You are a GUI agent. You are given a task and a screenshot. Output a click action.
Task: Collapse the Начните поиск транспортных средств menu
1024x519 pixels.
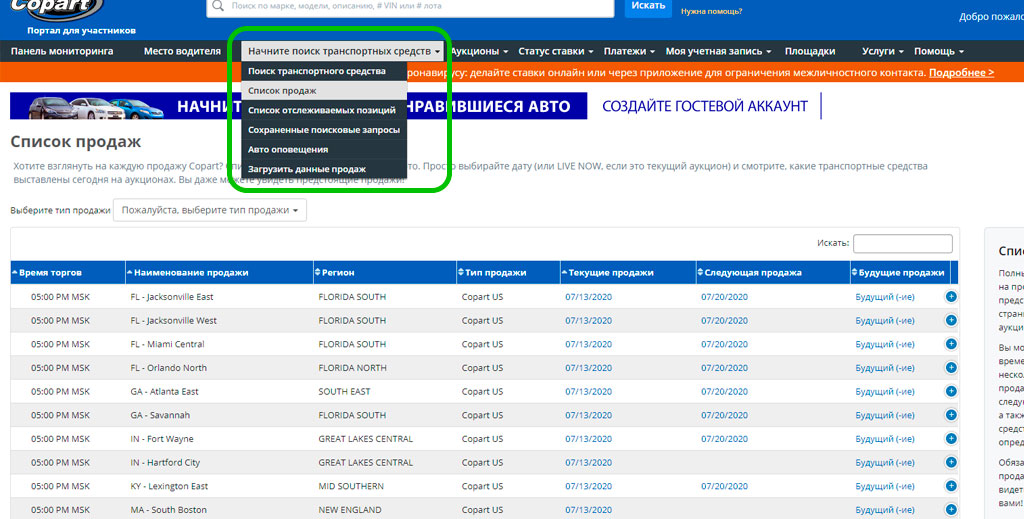pos(344,51)
